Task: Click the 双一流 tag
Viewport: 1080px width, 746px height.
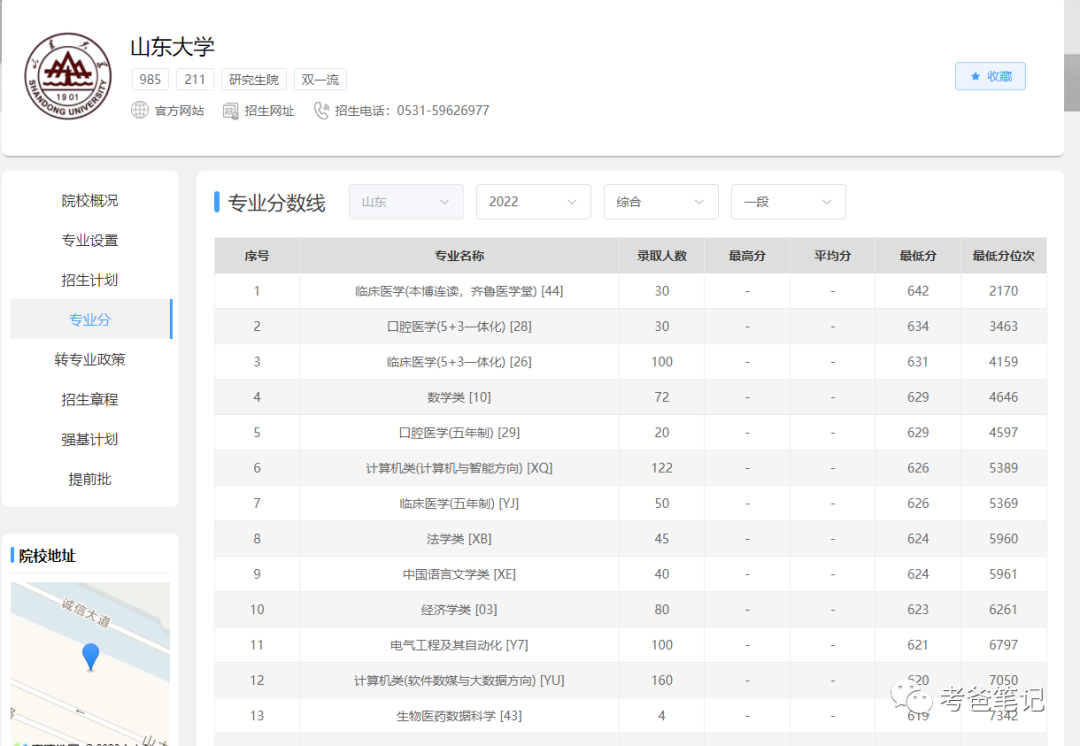Action: tap(320, 79)
